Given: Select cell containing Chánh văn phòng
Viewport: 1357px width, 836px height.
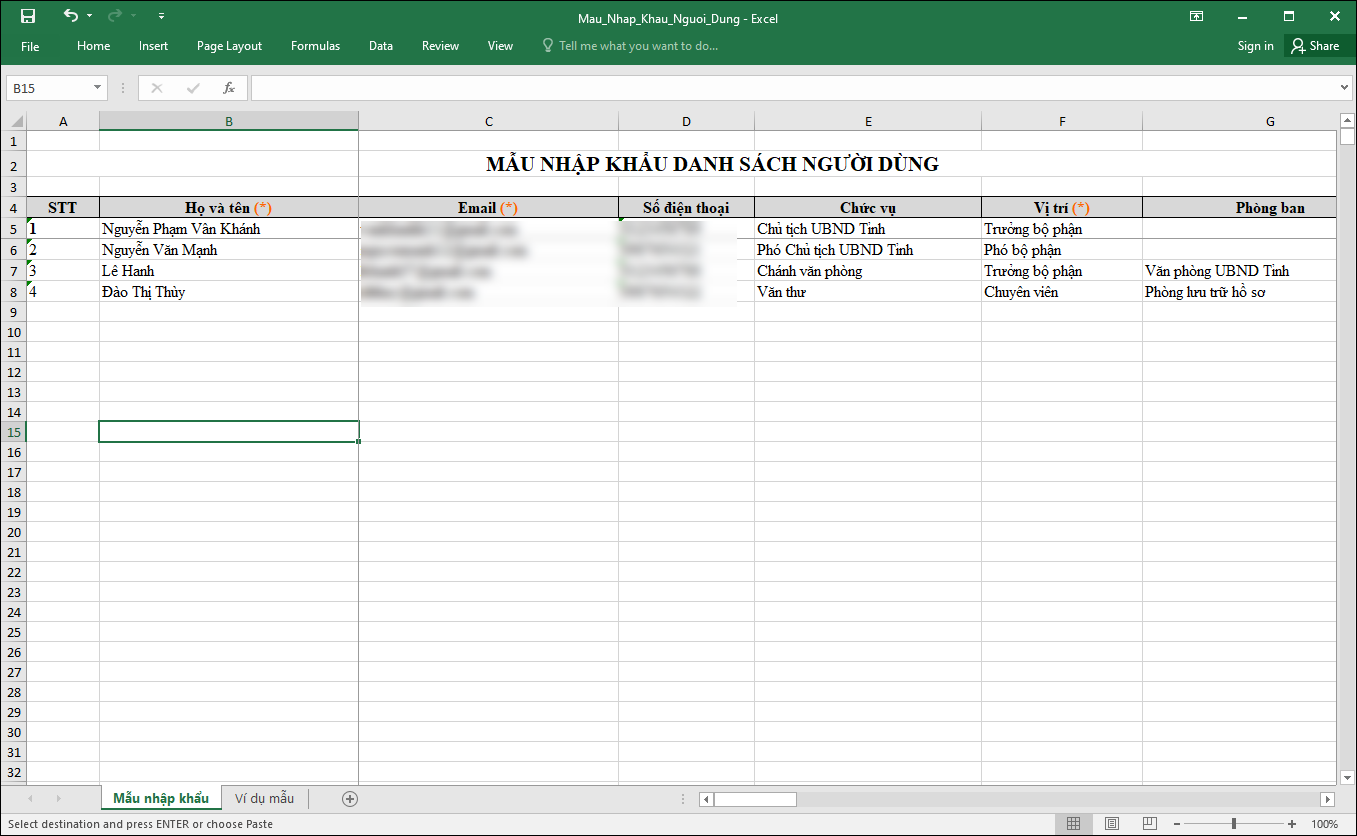Looking at the screenshot, I should (x=868, y=271).
